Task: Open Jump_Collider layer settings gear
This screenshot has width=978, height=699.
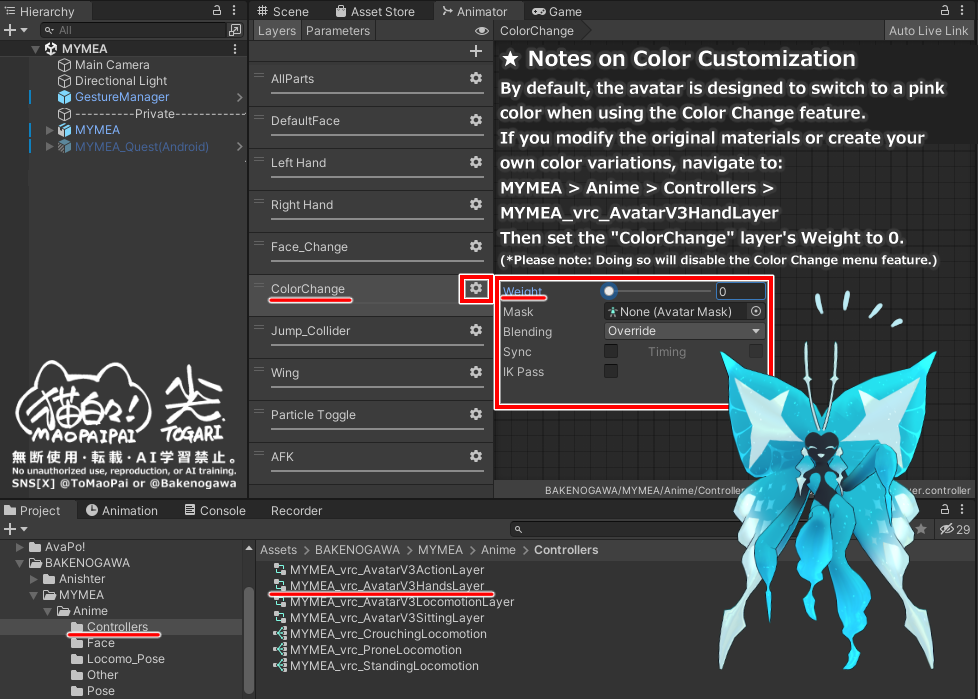Action: click(476, 330)
